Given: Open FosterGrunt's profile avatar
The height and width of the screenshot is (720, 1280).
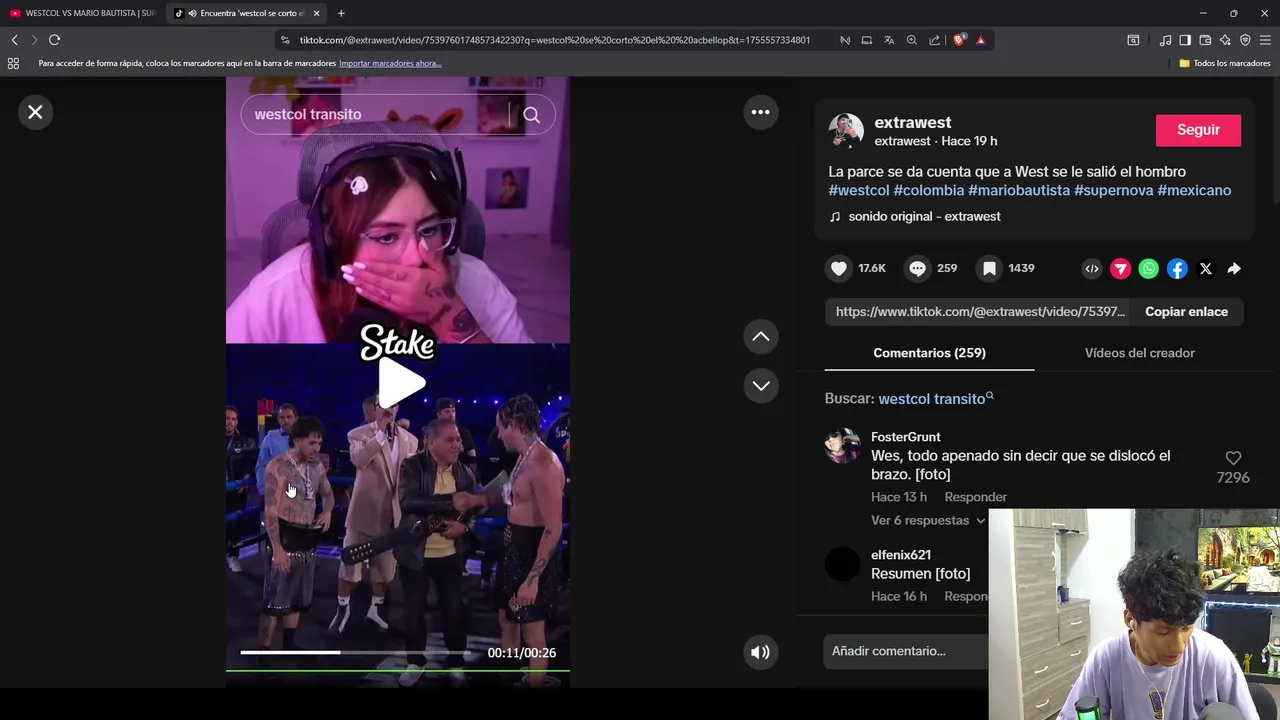Looking at the screenshot, I should pyautogui.click(x=842, y=446).
